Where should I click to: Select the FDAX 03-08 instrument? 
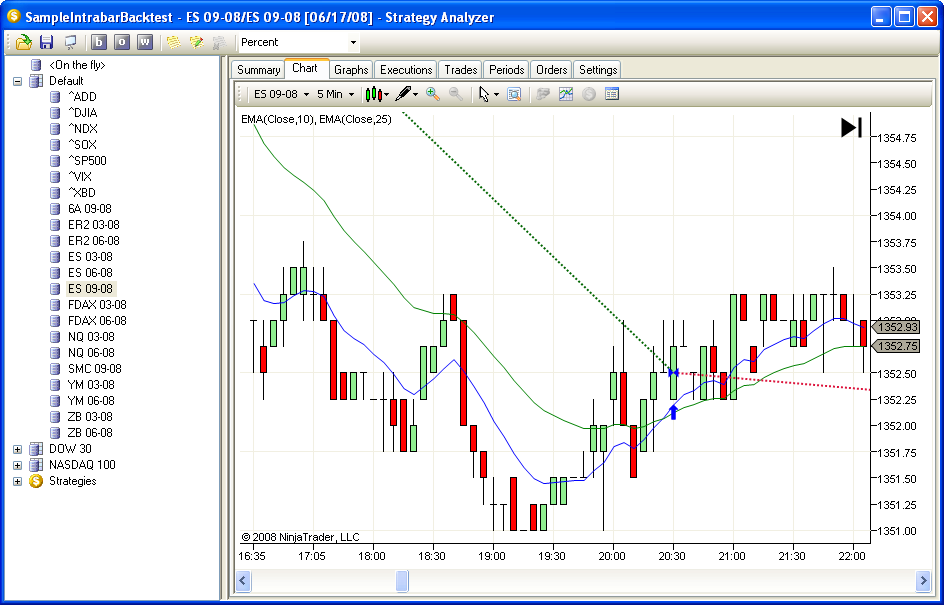coord(97,305)
